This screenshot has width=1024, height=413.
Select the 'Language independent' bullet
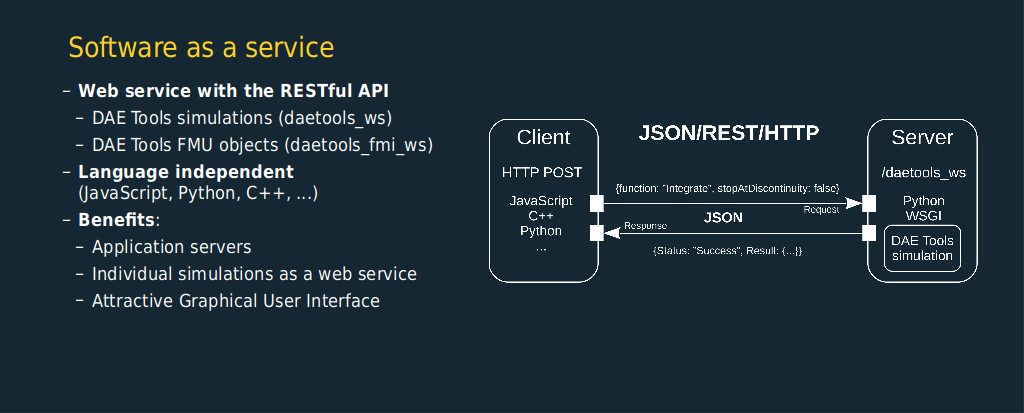(185, 172)
